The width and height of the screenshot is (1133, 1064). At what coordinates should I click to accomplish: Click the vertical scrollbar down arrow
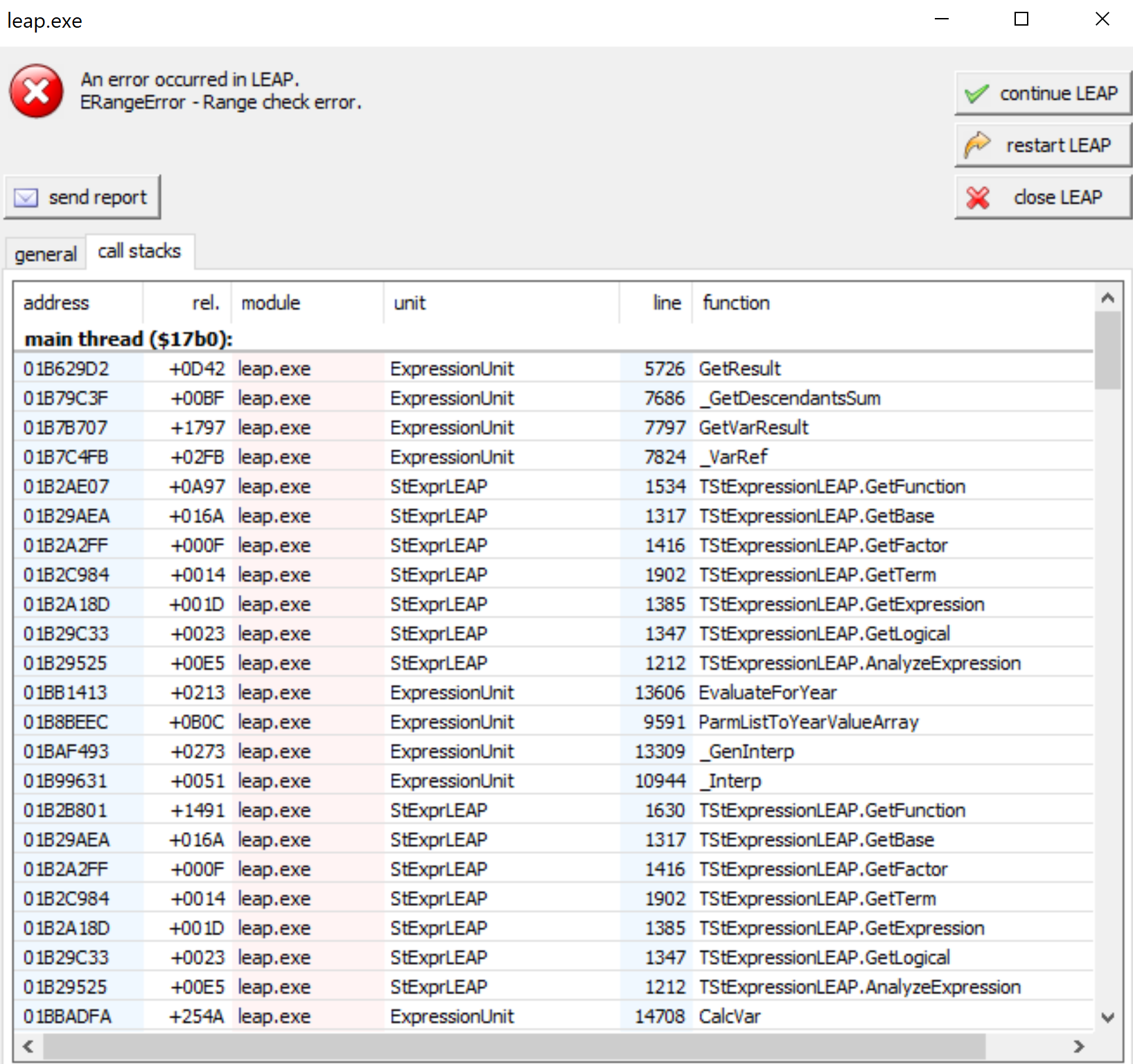[1107, 1017]
